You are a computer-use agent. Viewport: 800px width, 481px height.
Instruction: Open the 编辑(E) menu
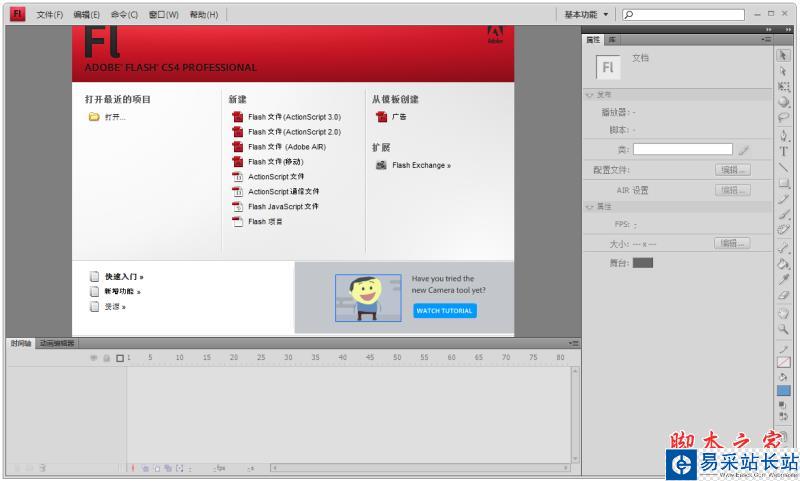(86, 15)
